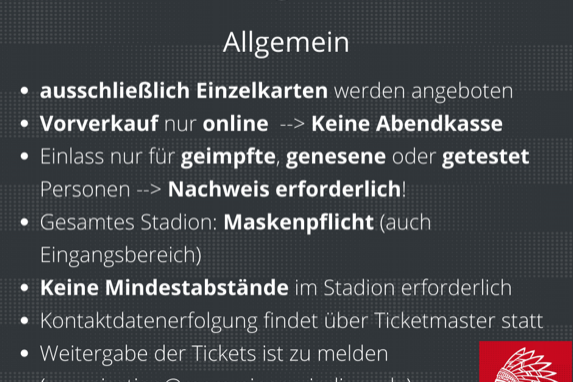Click the word Eingangsbereich in parentheses
The image size is (573, 382).
[118, 256]
